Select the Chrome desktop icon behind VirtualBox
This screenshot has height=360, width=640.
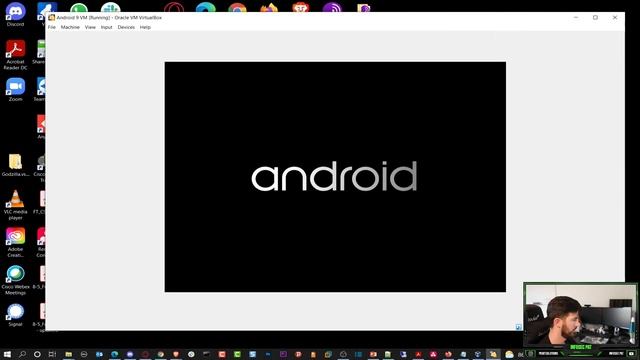237,7
